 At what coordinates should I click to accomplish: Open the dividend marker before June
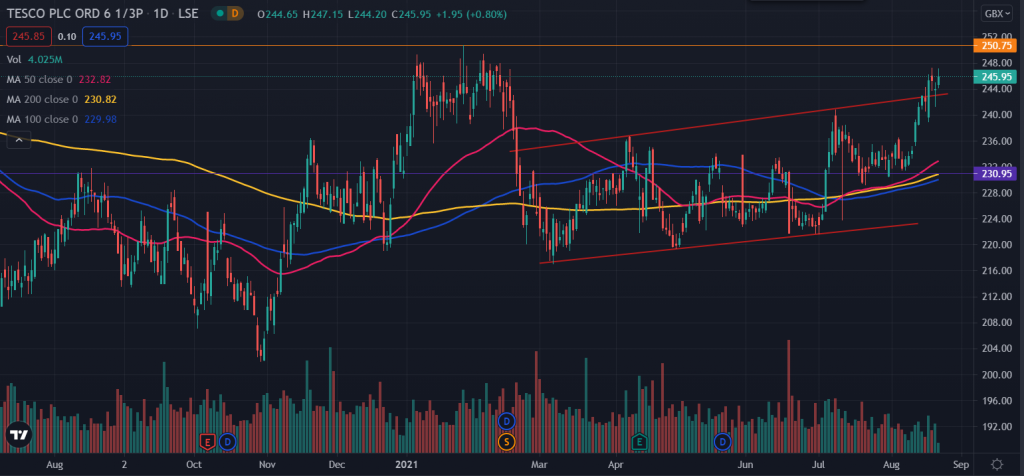(x=722, y=442)
